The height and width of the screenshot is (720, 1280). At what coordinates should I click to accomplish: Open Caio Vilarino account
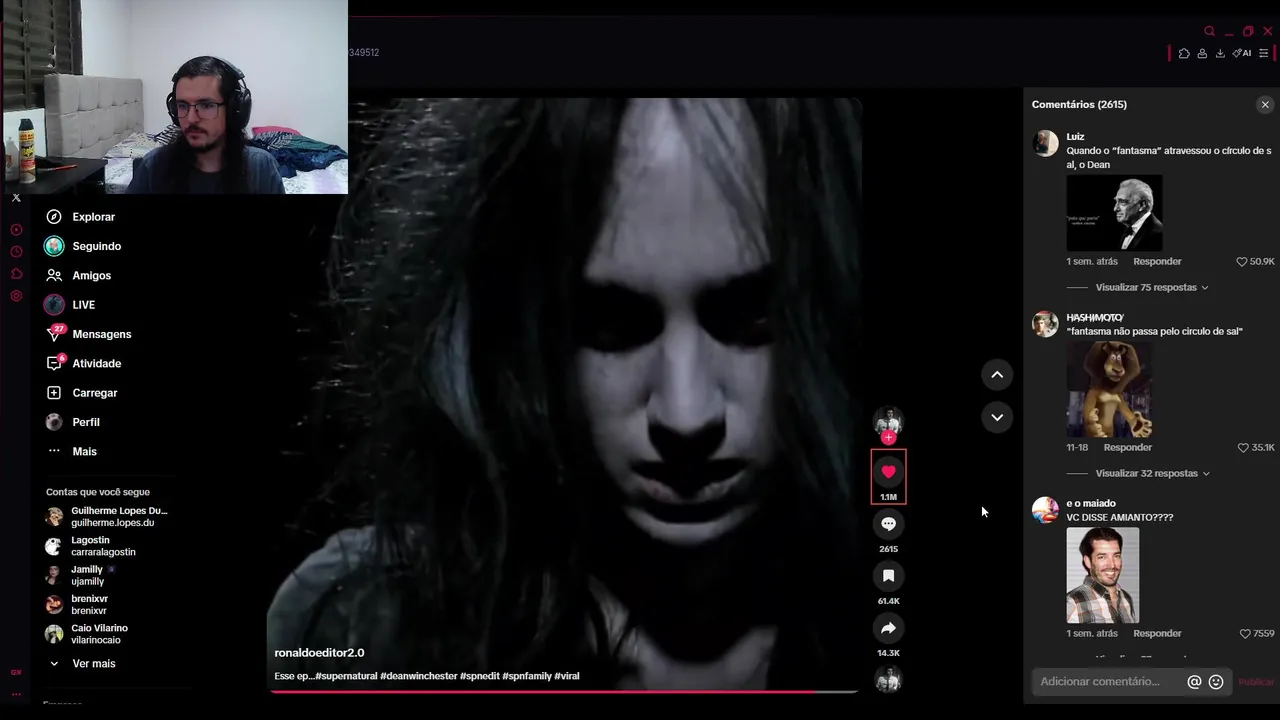(86, 634)
